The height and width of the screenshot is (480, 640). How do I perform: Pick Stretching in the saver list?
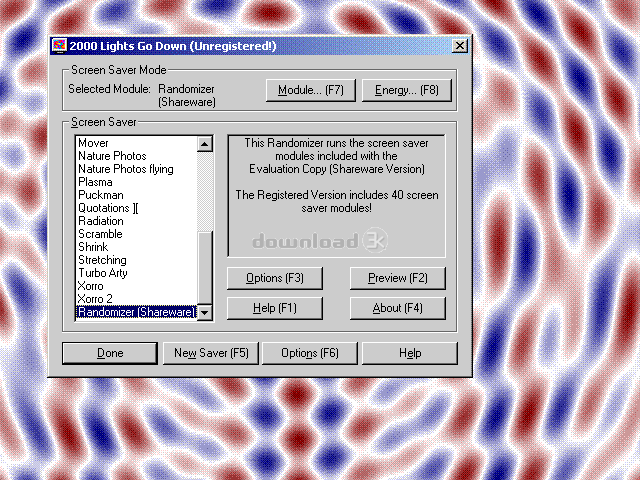136,260
